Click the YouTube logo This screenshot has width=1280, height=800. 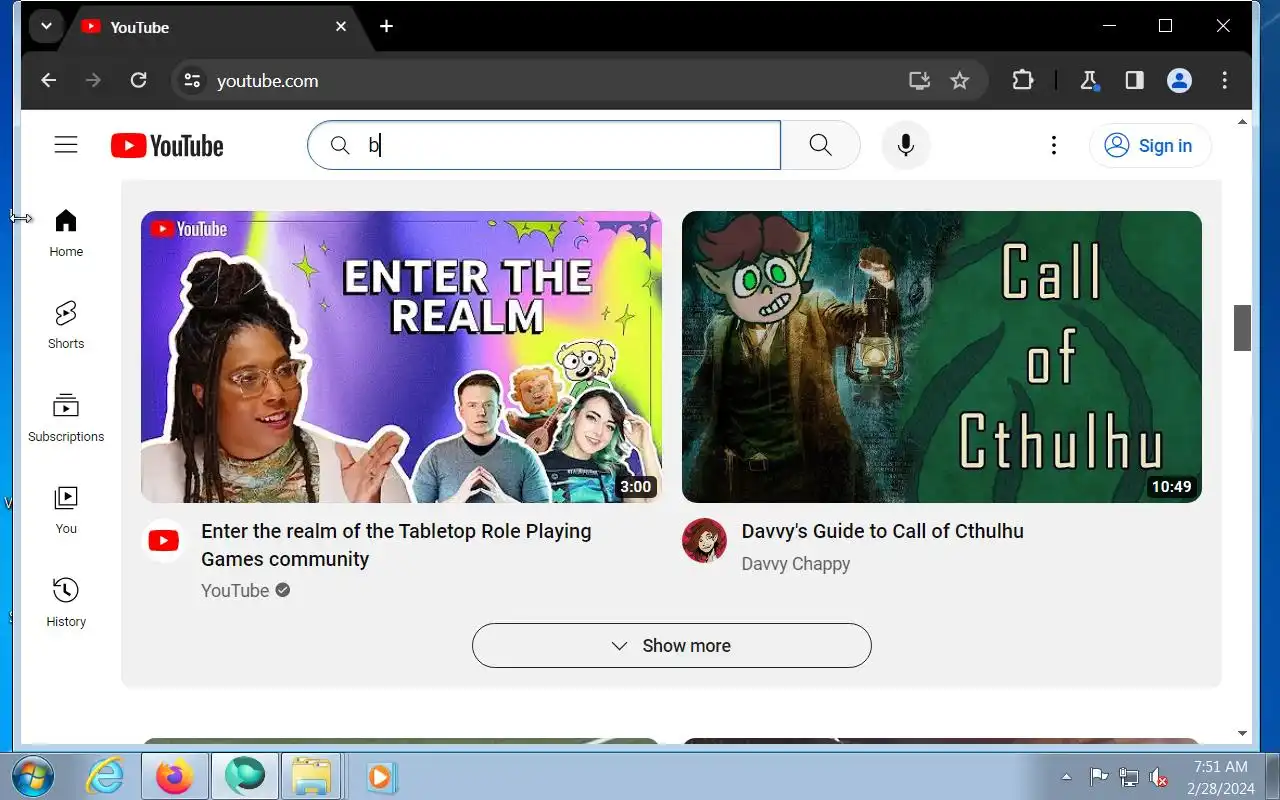coord(167,146)
